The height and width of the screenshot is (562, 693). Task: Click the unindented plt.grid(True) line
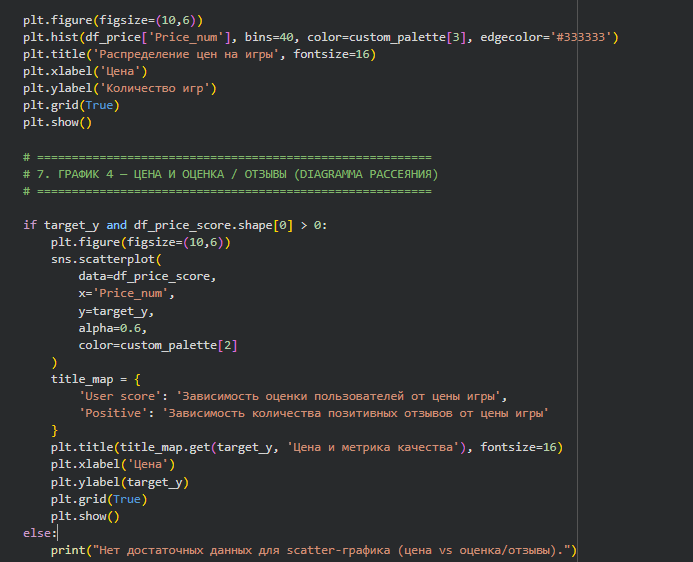(x=71, y=106)
